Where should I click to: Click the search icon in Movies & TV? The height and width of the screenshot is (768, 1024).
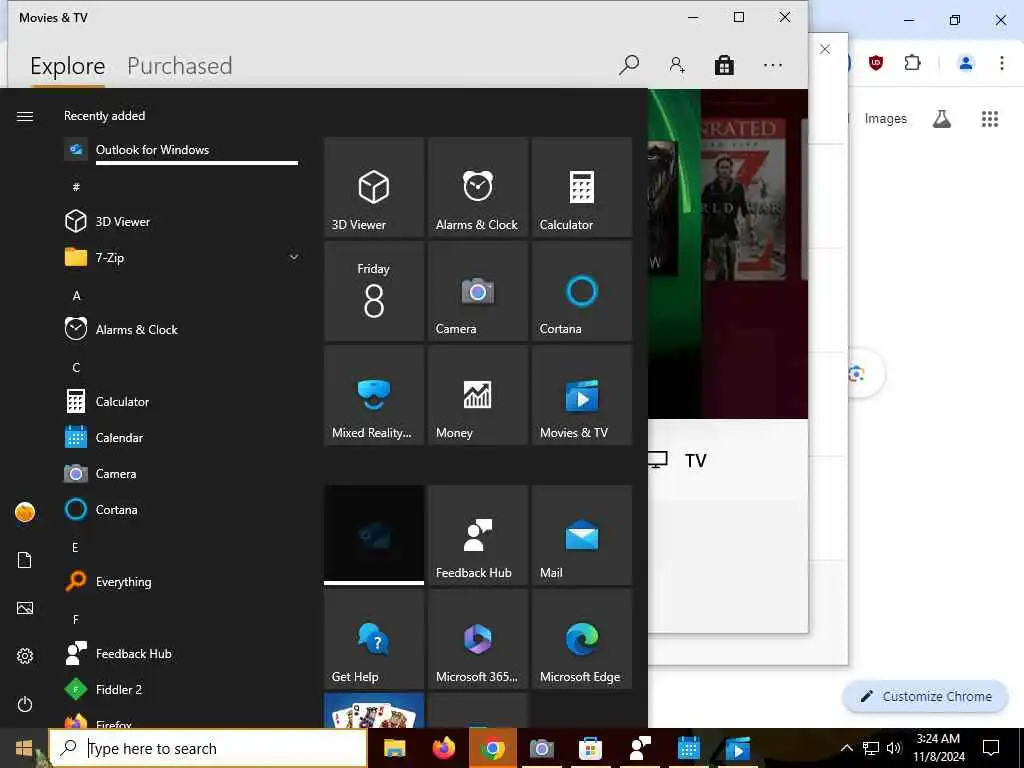pyautogui.click(x=629, y=65)
